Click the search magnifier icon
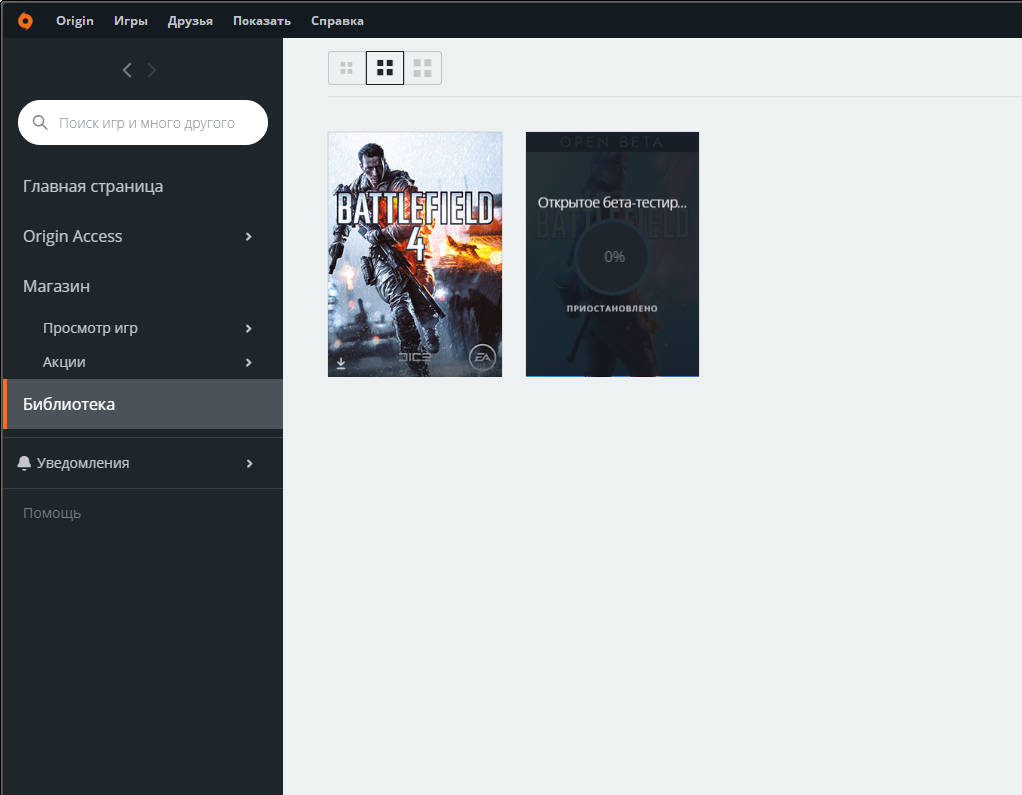Screen dimensions: 1022x795 40,123
